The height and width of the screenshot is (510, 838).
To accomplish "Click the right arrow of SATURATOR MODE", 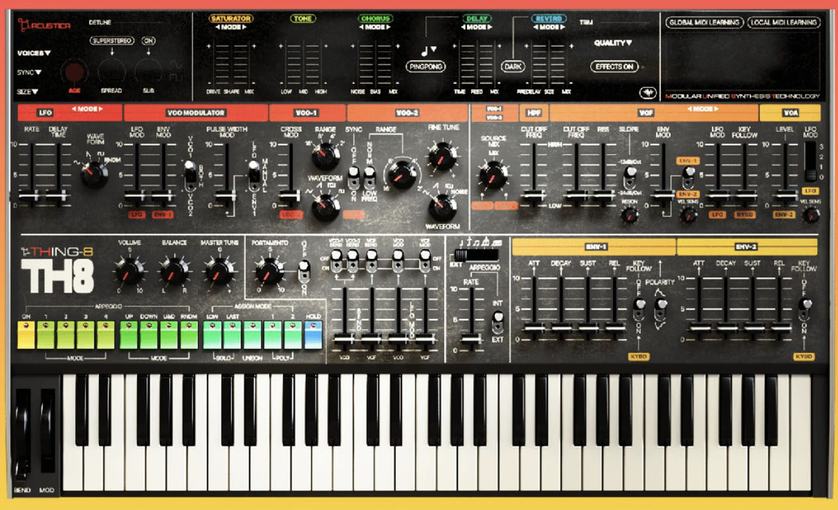I will point(245,27).
